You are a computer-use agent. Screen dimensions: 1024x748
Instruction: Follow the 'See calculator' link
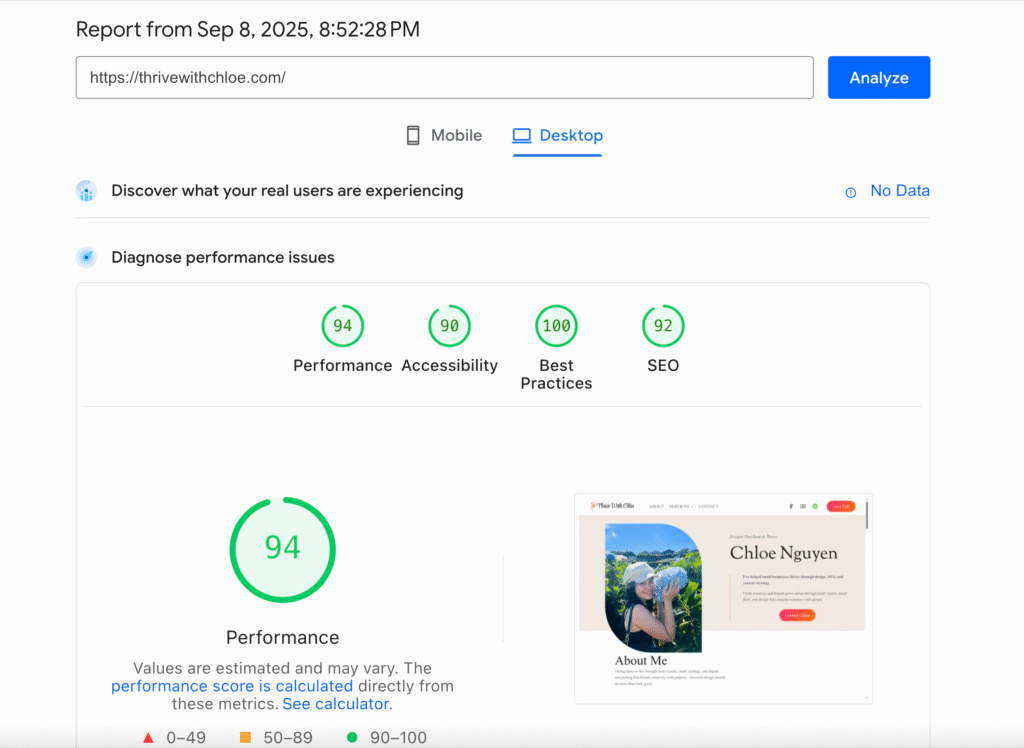point(335,704)
